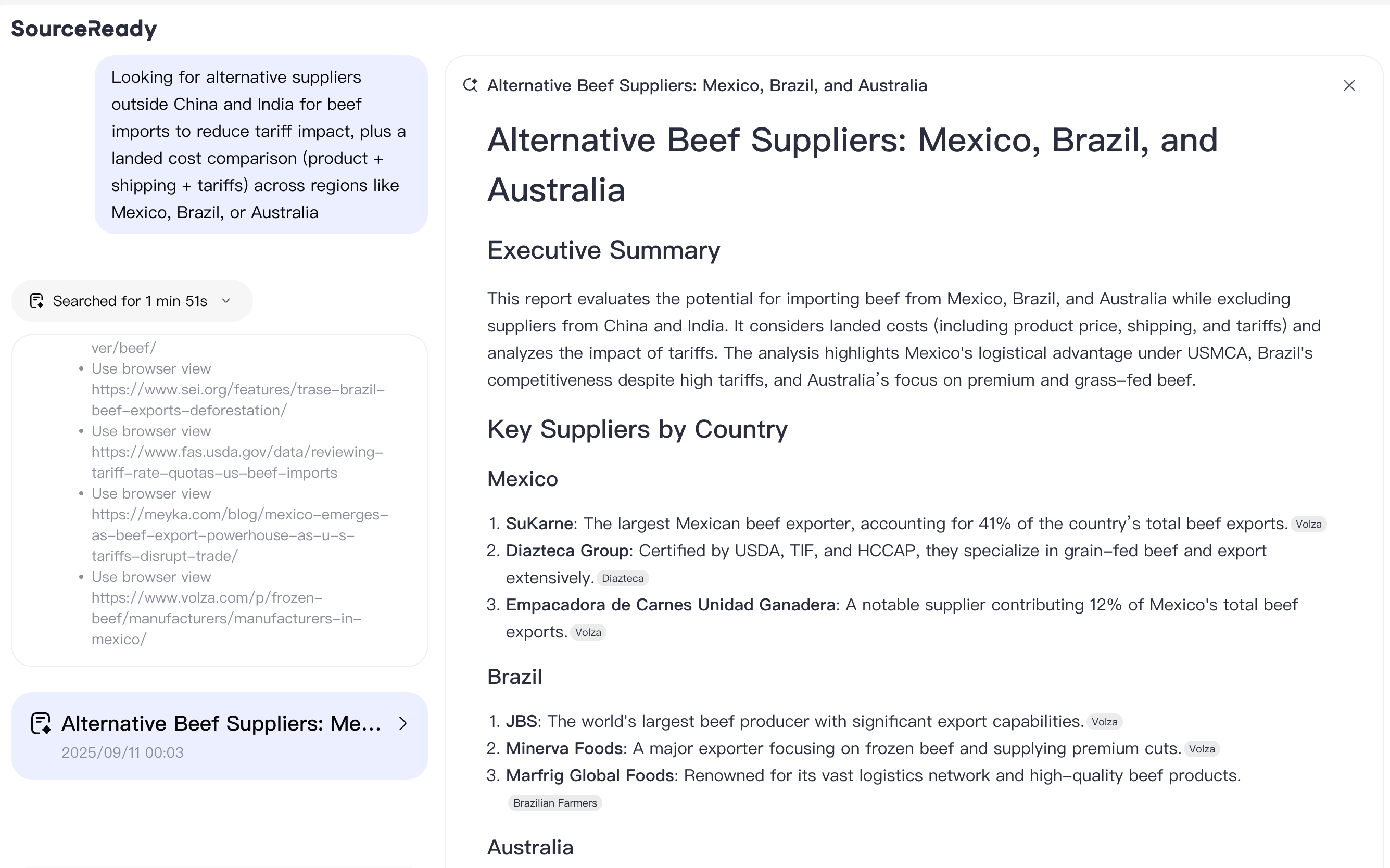Click the Volza citation beside Minerva Foods

(1202, 749)
